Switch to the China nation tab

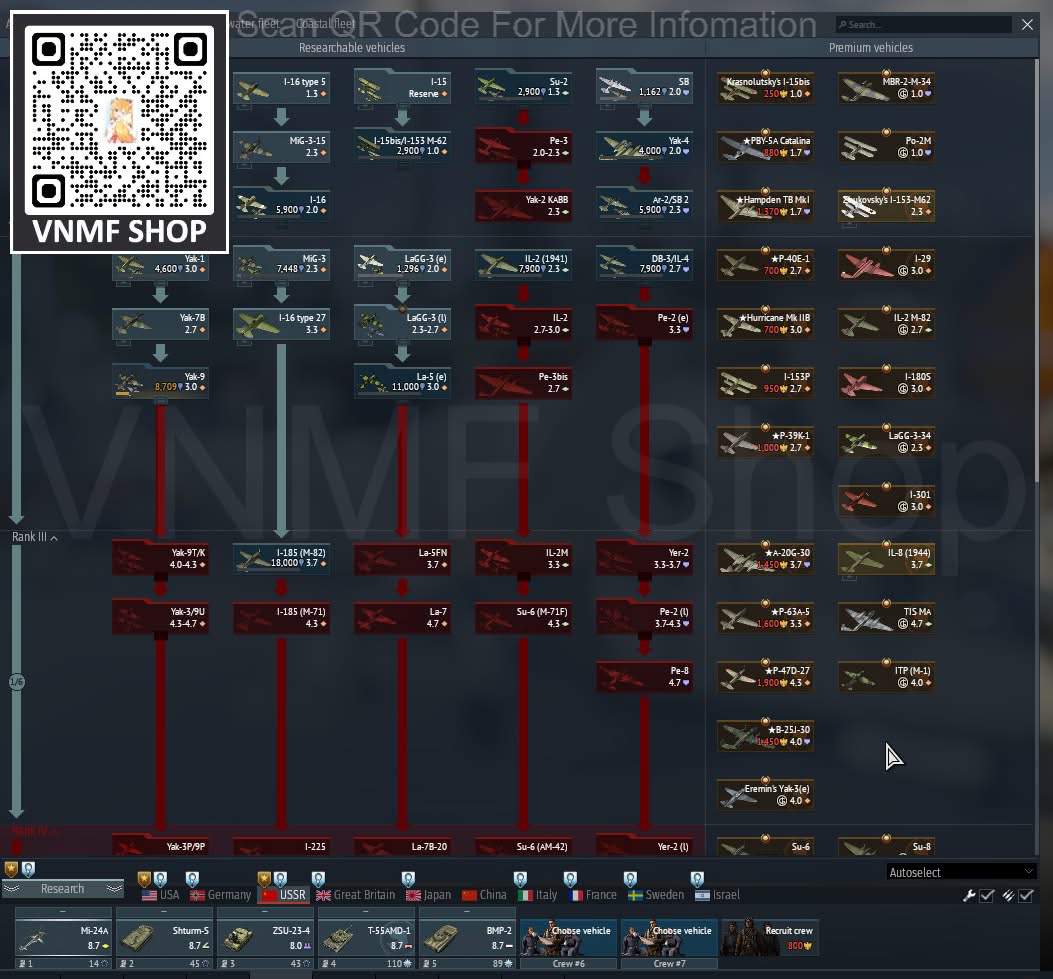click(x=484, y=895)
